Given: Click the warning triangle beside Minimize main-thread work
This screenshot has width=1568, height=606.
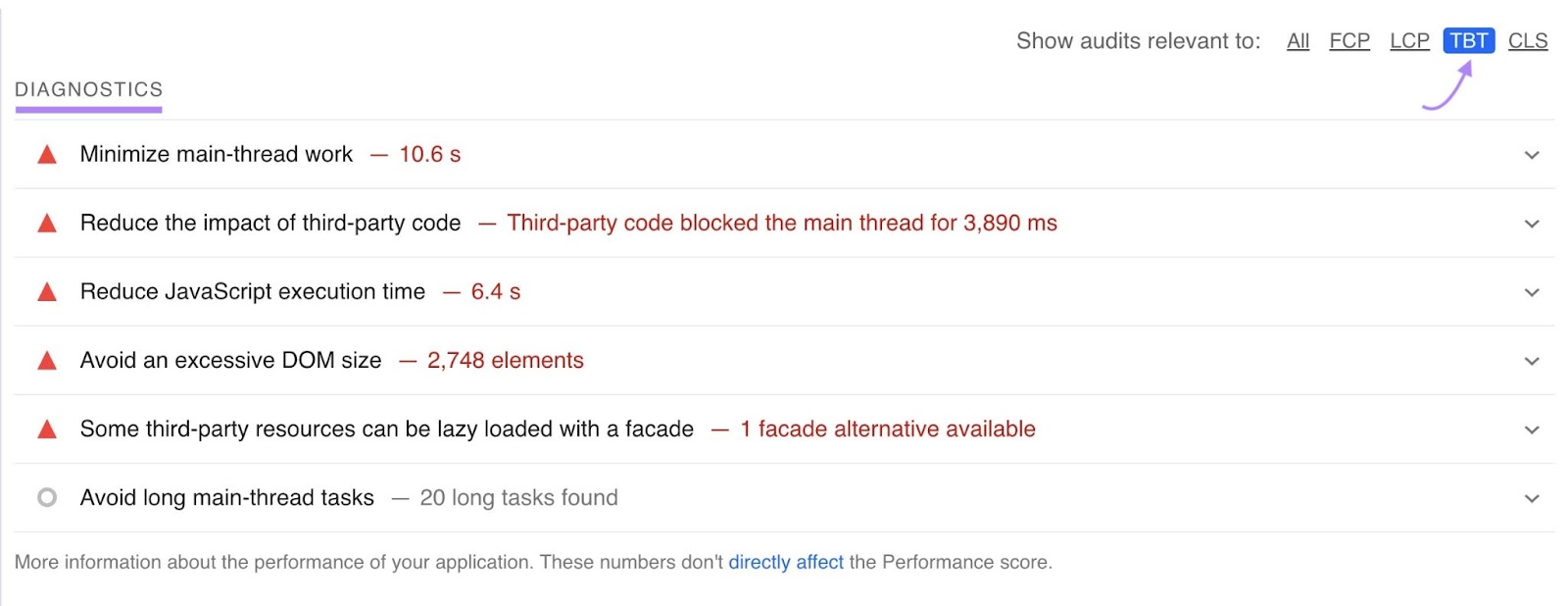Looking at the screenshot, I should tap(46, 154).
